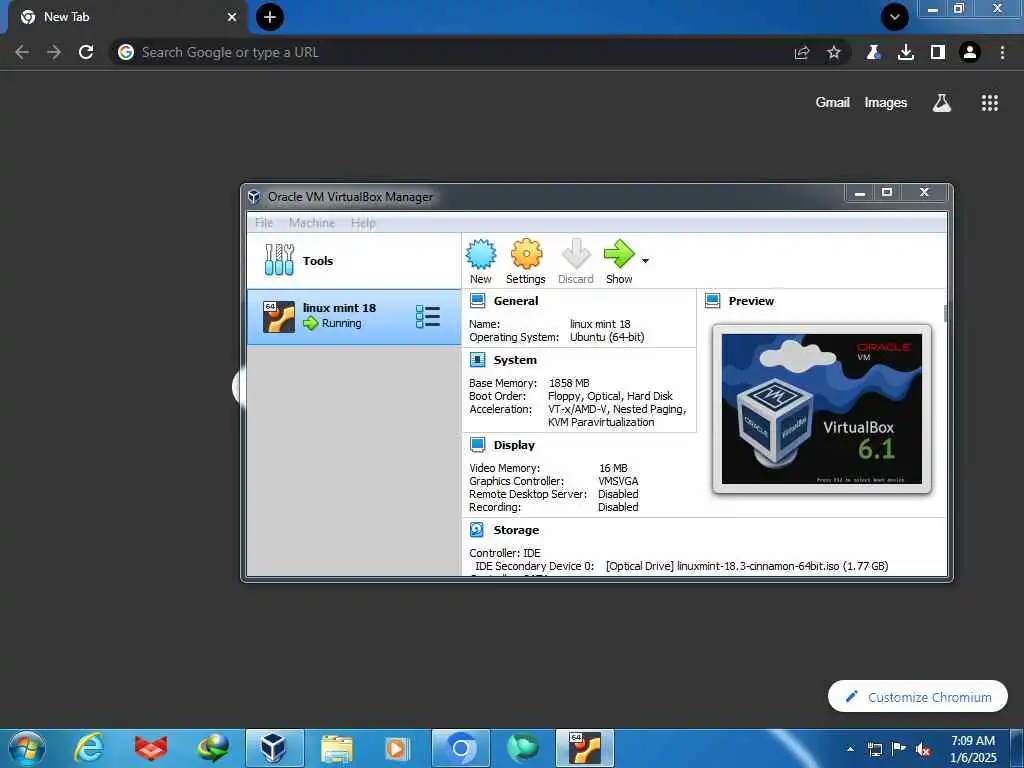Click the General section title

coord(516,301)
